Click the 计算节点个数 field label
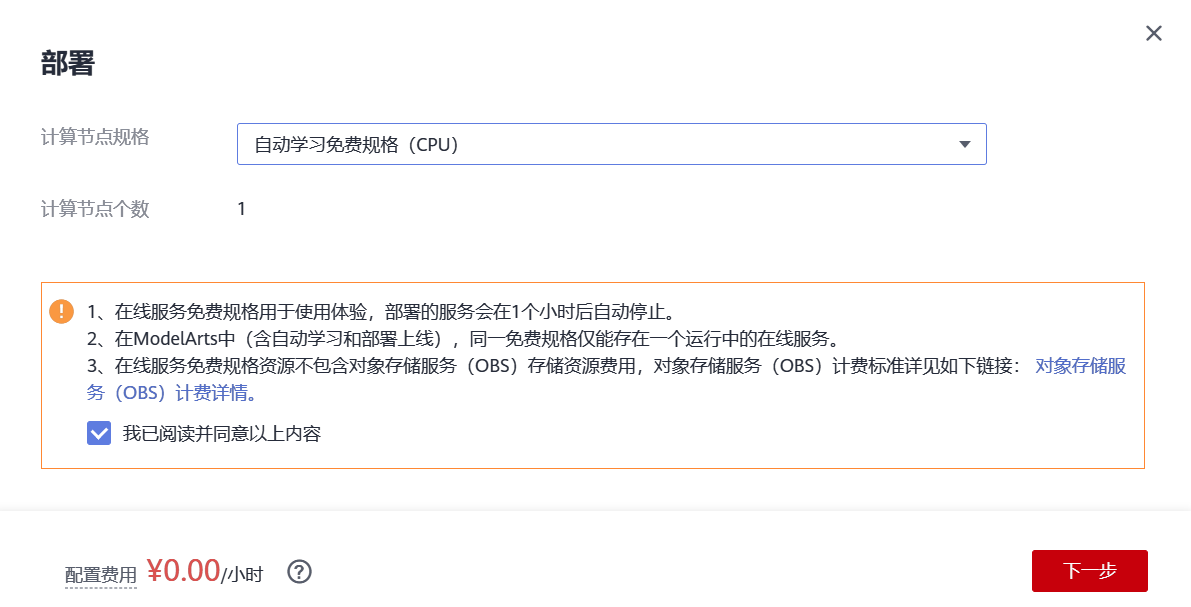 (95, 209)
